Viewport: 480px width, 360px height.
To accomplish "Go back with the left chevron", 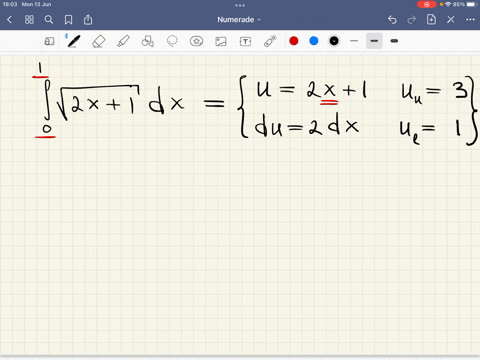I will (x=9, y=20).
